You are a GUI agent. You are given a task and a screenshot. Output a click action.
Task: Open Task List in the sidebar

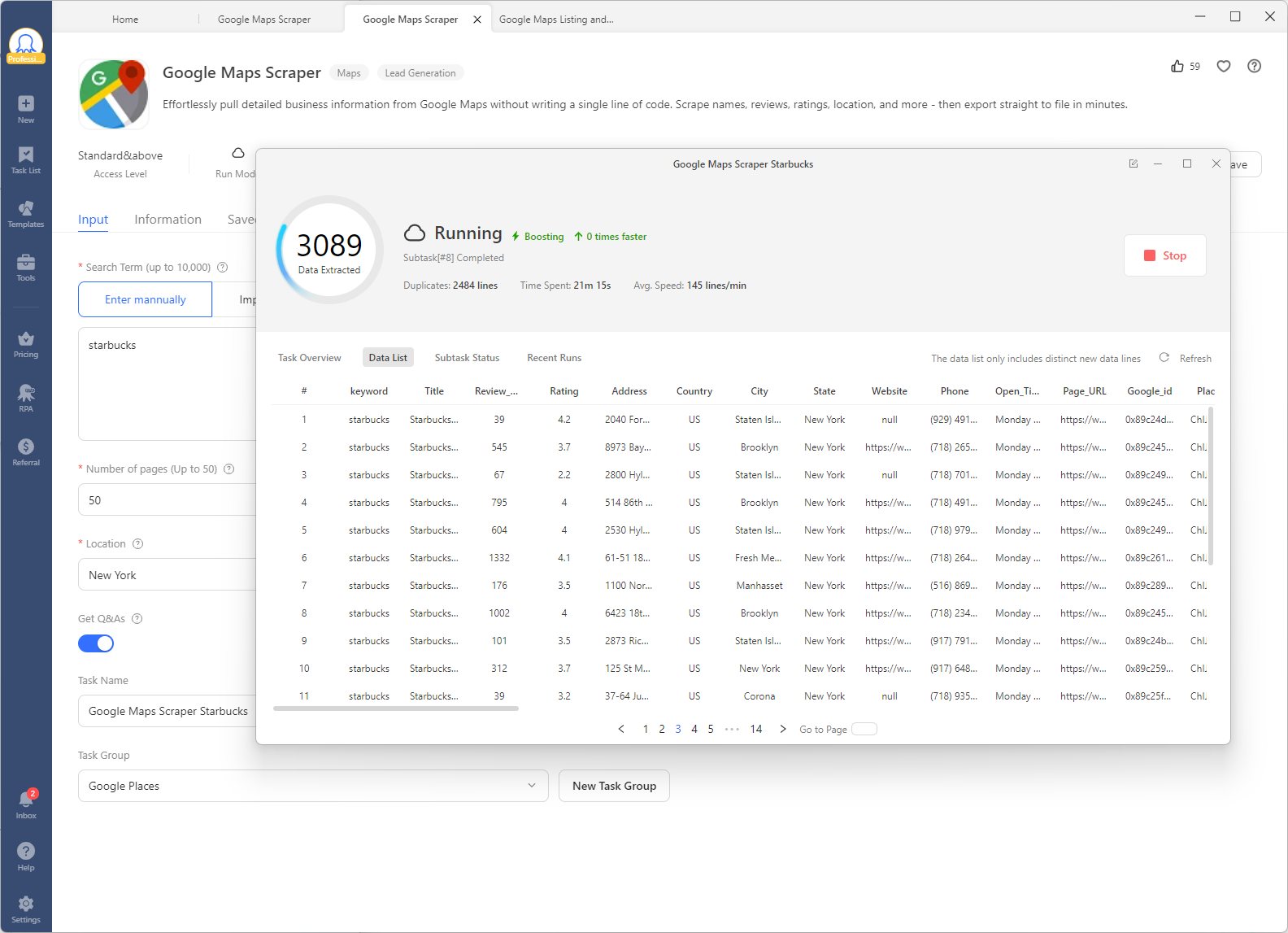pyautogui.click(x=26, y=160)
